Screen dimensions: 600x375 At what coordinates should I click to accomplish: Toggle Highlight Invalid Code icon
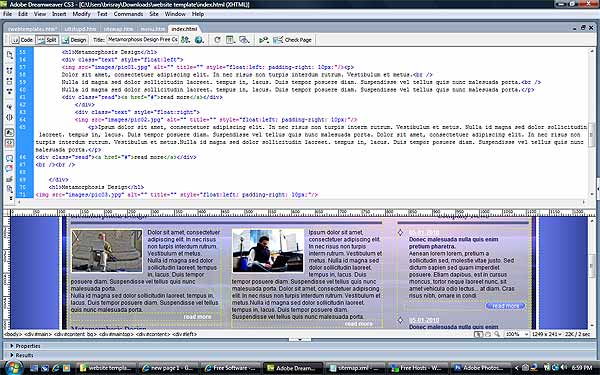coord(10,143)
